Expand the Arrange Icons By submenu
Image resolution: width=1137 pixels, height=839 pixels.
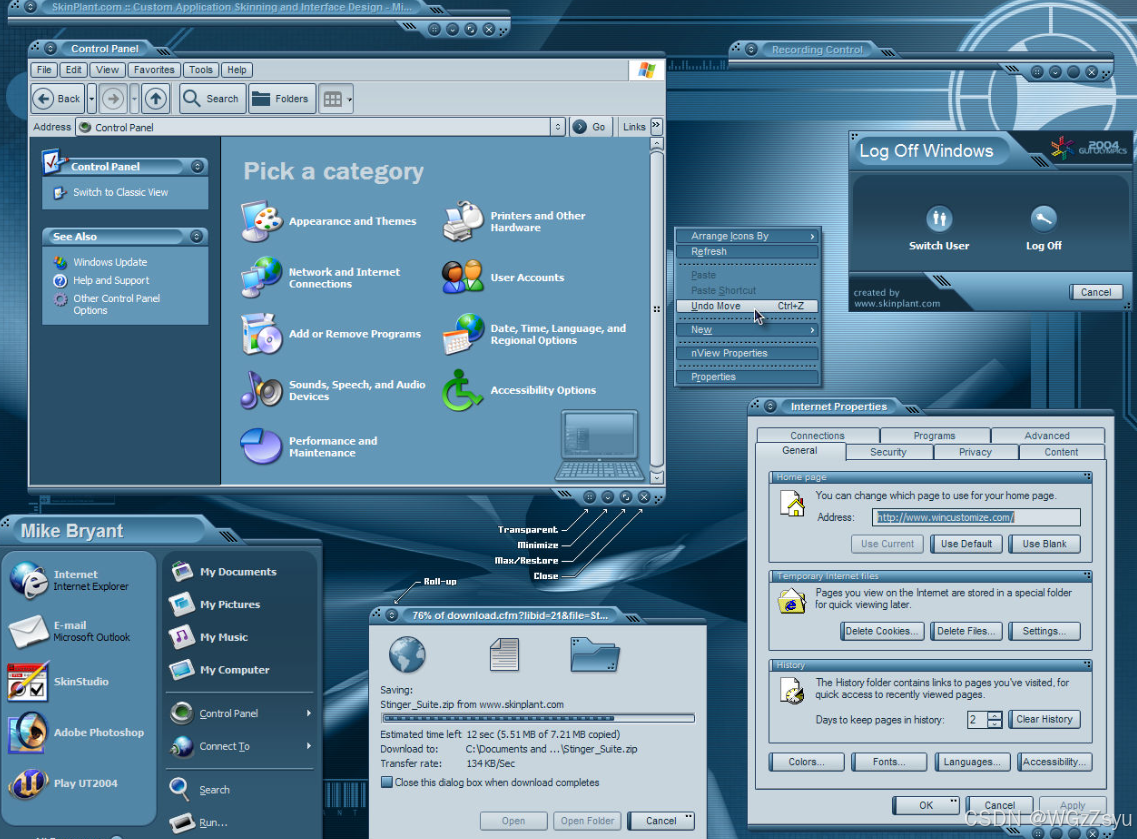[x=748, y=236]
